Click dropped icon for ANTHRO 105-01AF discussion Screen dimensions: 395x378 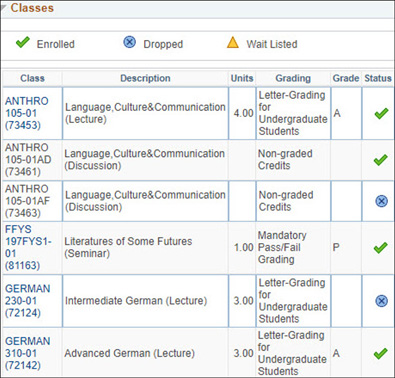coord(381,201)
